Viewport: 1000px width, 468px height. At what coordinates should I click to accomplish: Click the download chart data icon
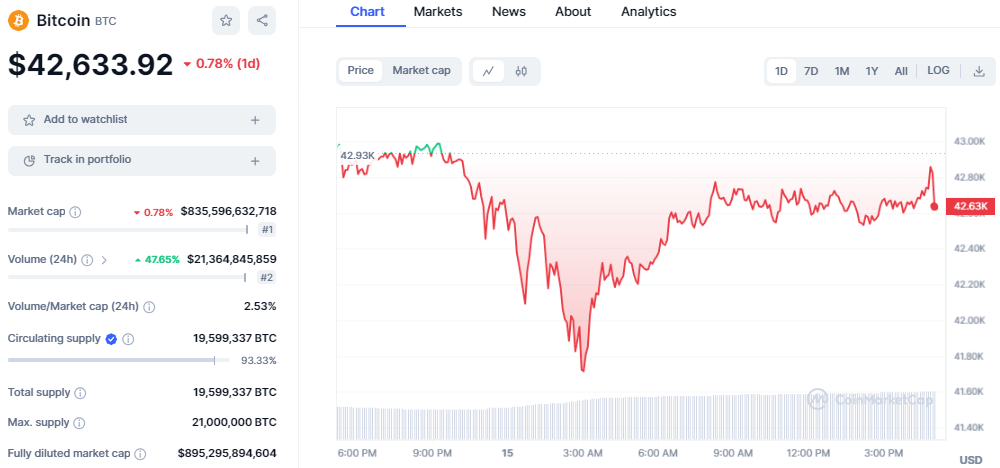pyautogui.click(x=979, y=71)
